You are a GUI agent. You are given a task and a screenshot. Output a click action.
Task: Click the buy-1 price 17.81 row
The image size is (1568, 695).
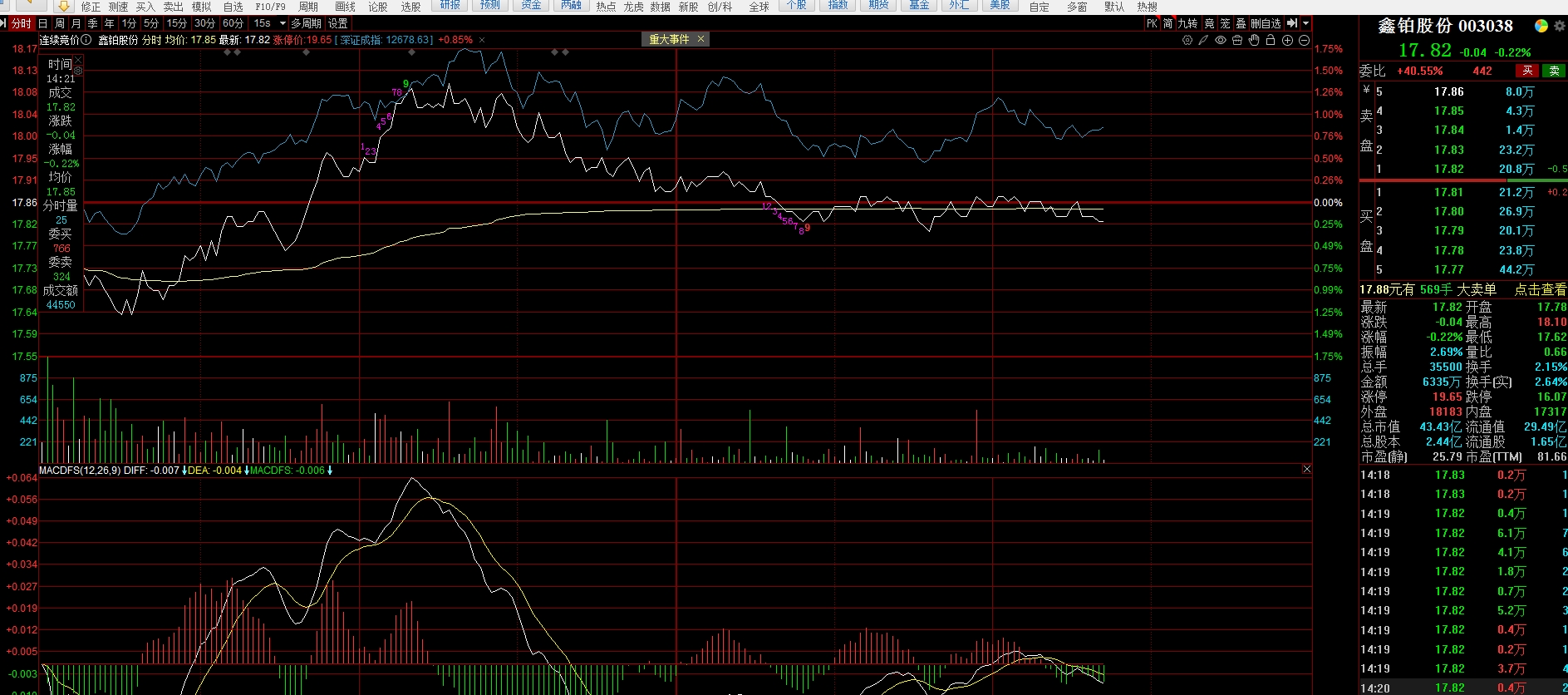click(x=1463, y=192)
